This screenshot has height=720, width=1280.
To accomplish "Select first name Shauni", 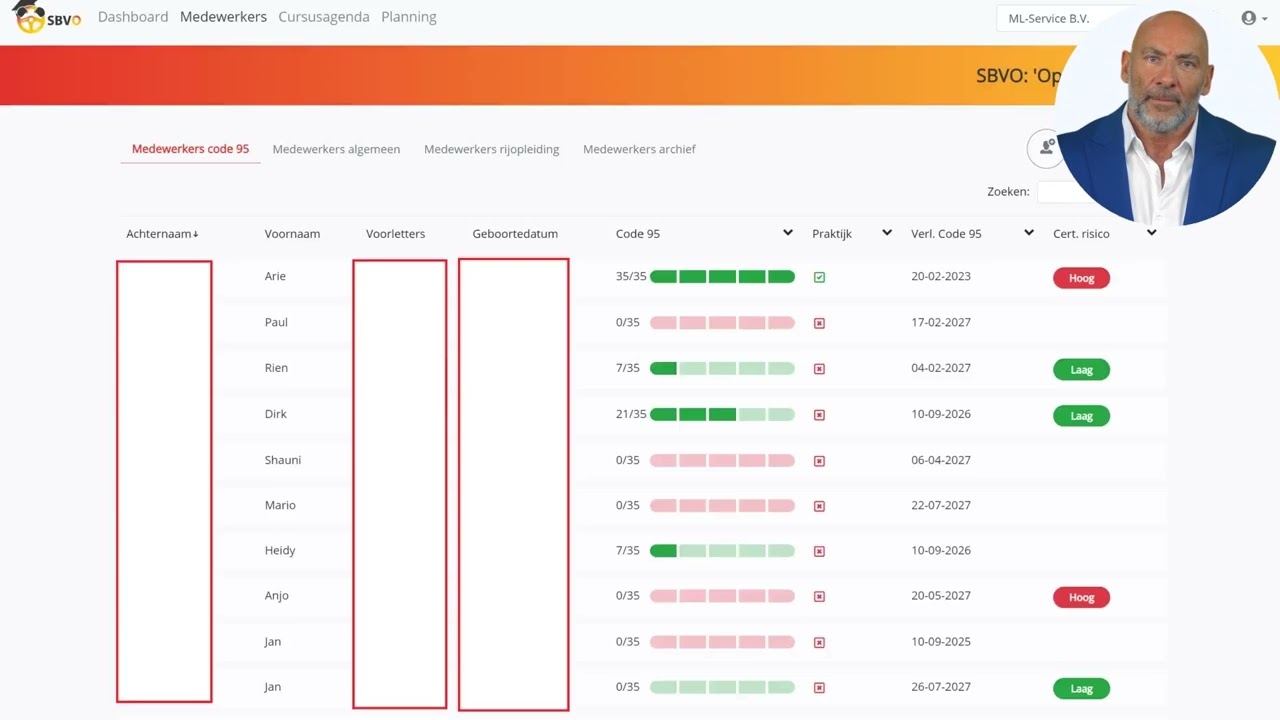I will pos(283,460).
